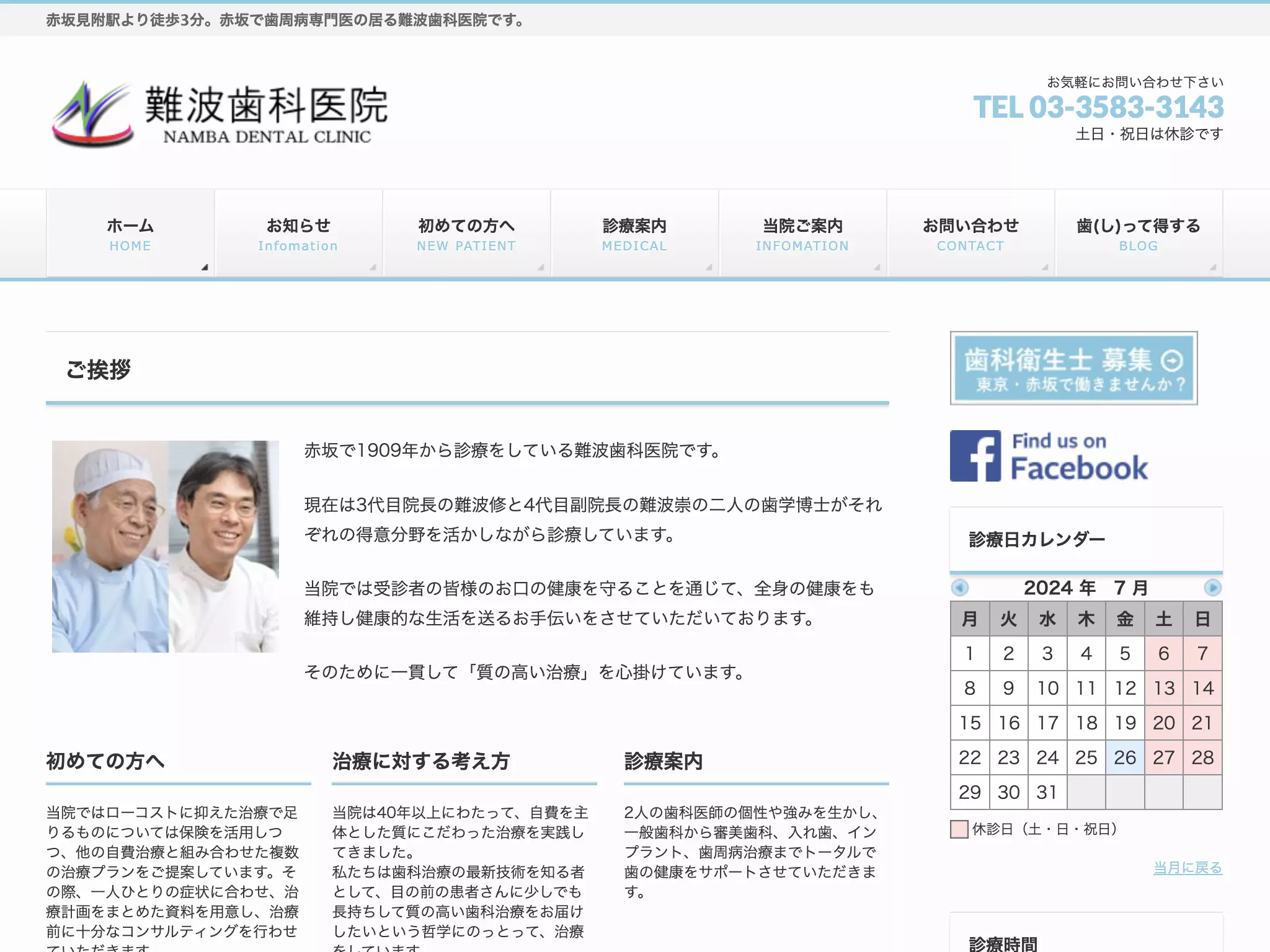This screenshot has height=952, width=1270.
Task: Click the 治療に対する考え方 heading
Action: (x=421, y=760)
